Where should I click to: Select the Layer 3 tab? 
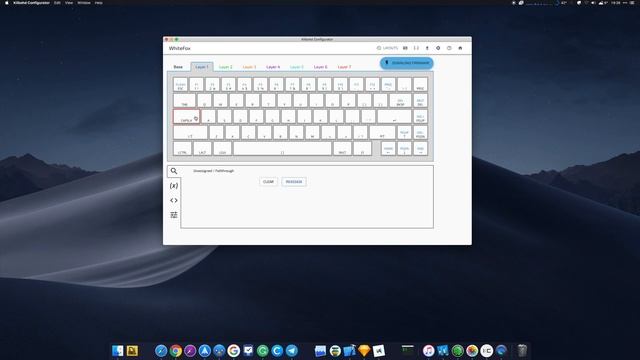(x=249, y=67)
